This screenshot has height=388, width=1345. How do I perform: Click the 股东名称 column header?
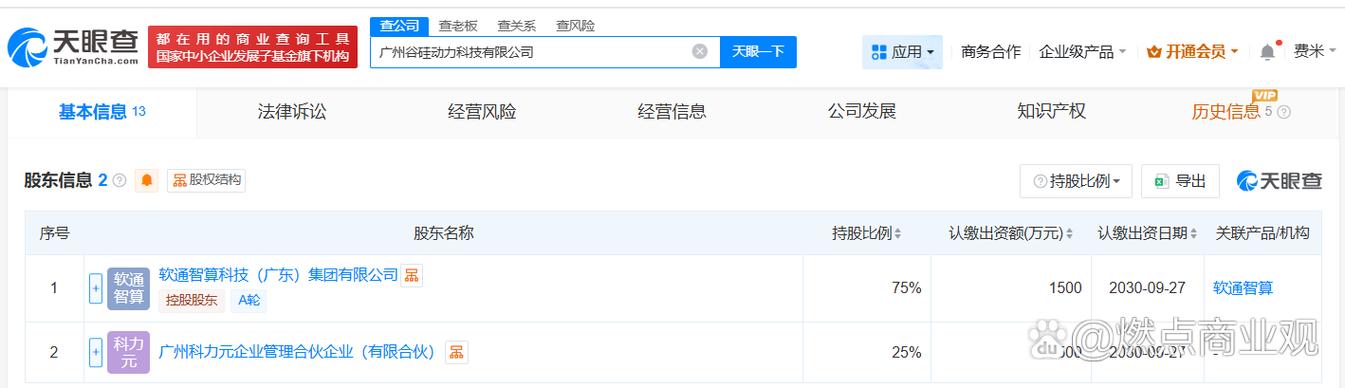(443, 233)
